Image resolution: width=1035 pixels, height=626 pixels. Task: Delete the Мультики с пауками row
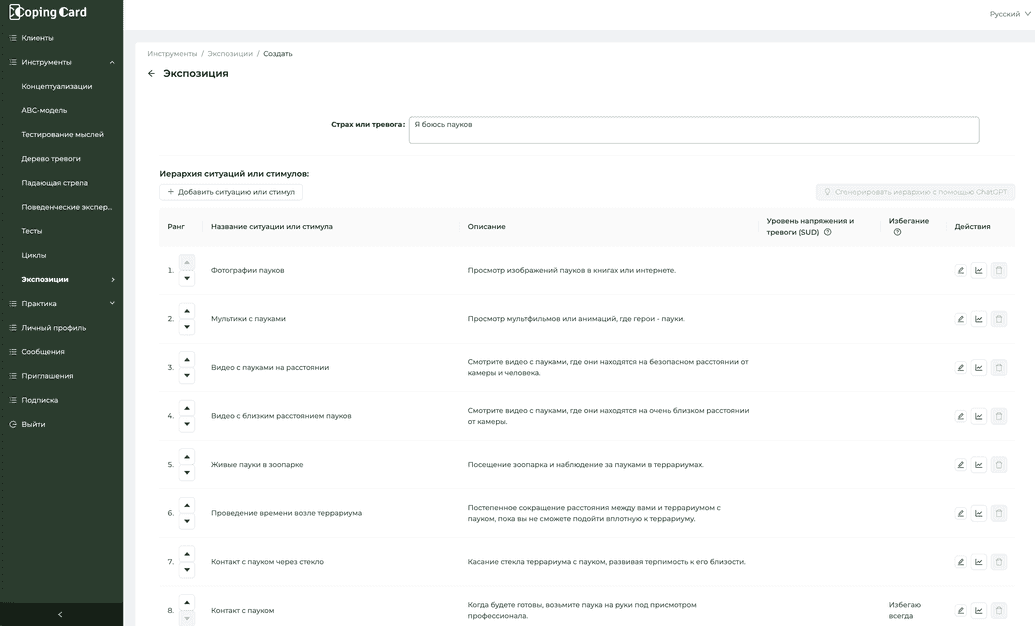999,319
